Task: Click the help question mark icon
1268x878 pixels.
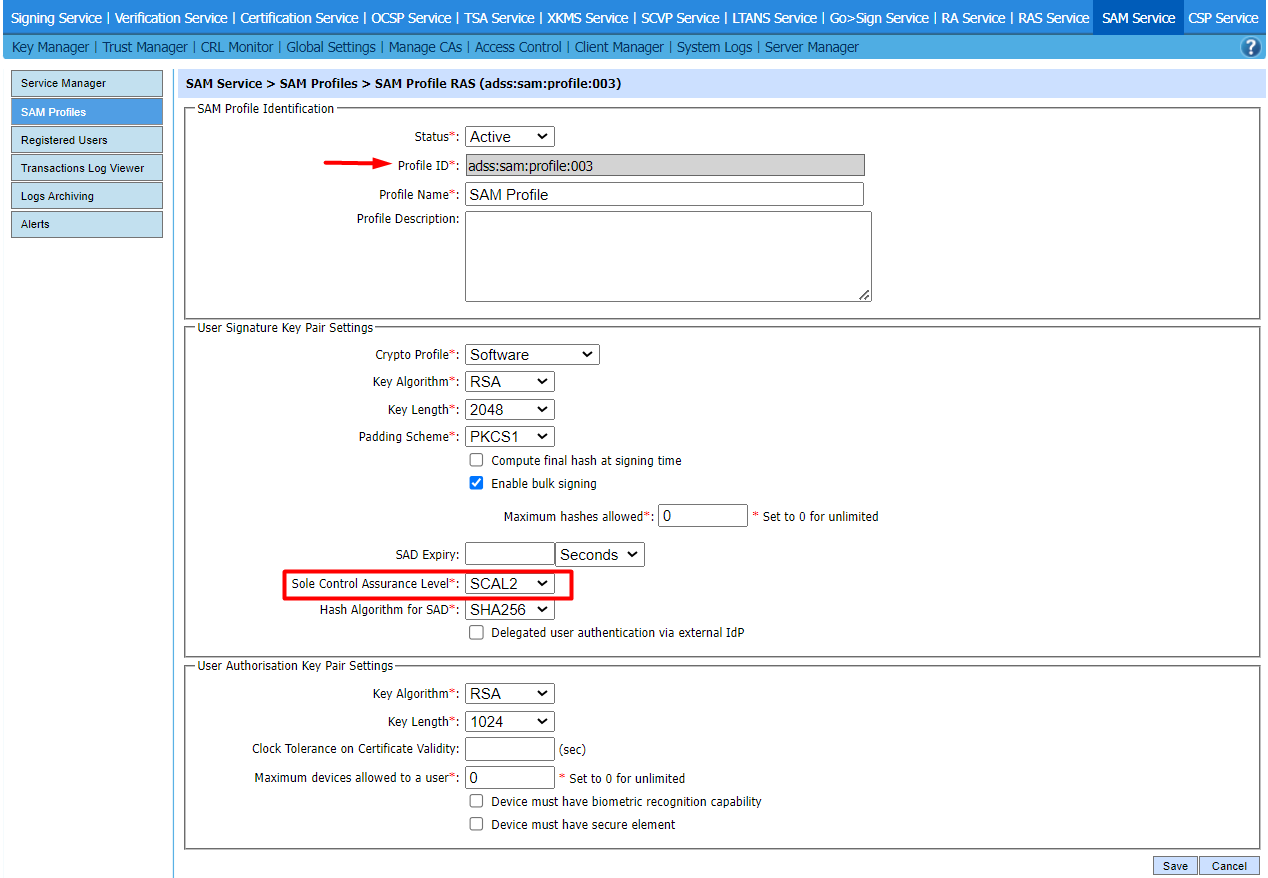Action: point(1250,47)
